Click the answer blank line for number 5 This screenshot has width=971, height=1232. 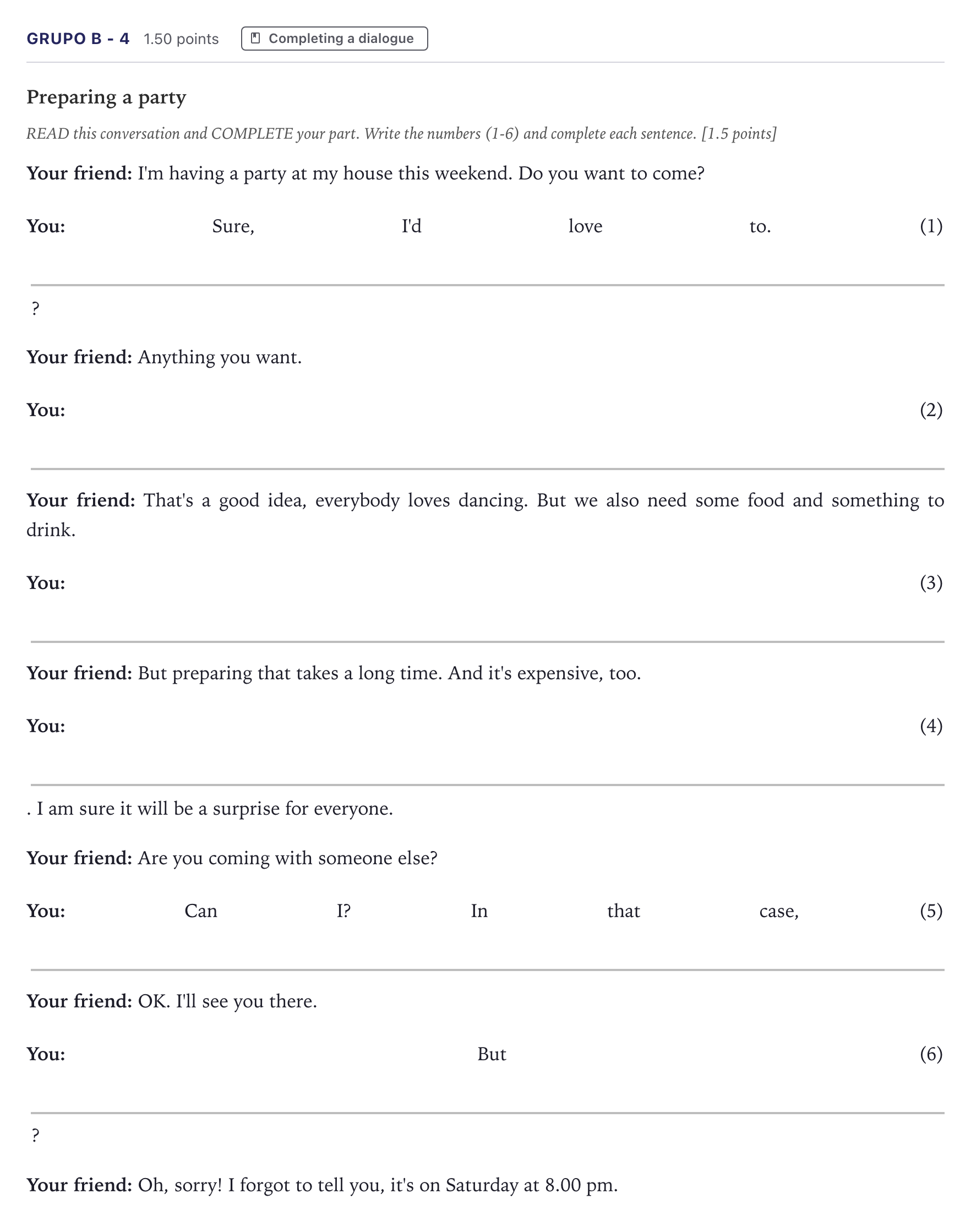coord(487,957)
